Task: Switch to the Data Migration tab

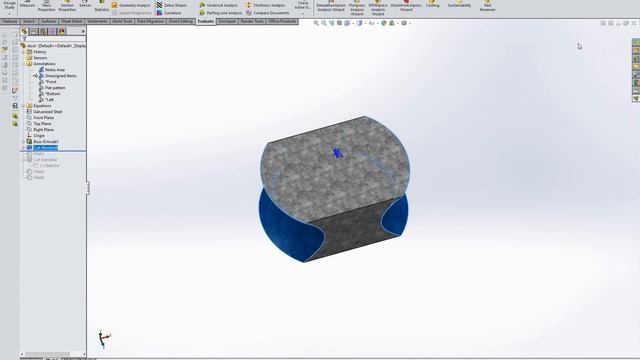Action: (x=151, y=21)
